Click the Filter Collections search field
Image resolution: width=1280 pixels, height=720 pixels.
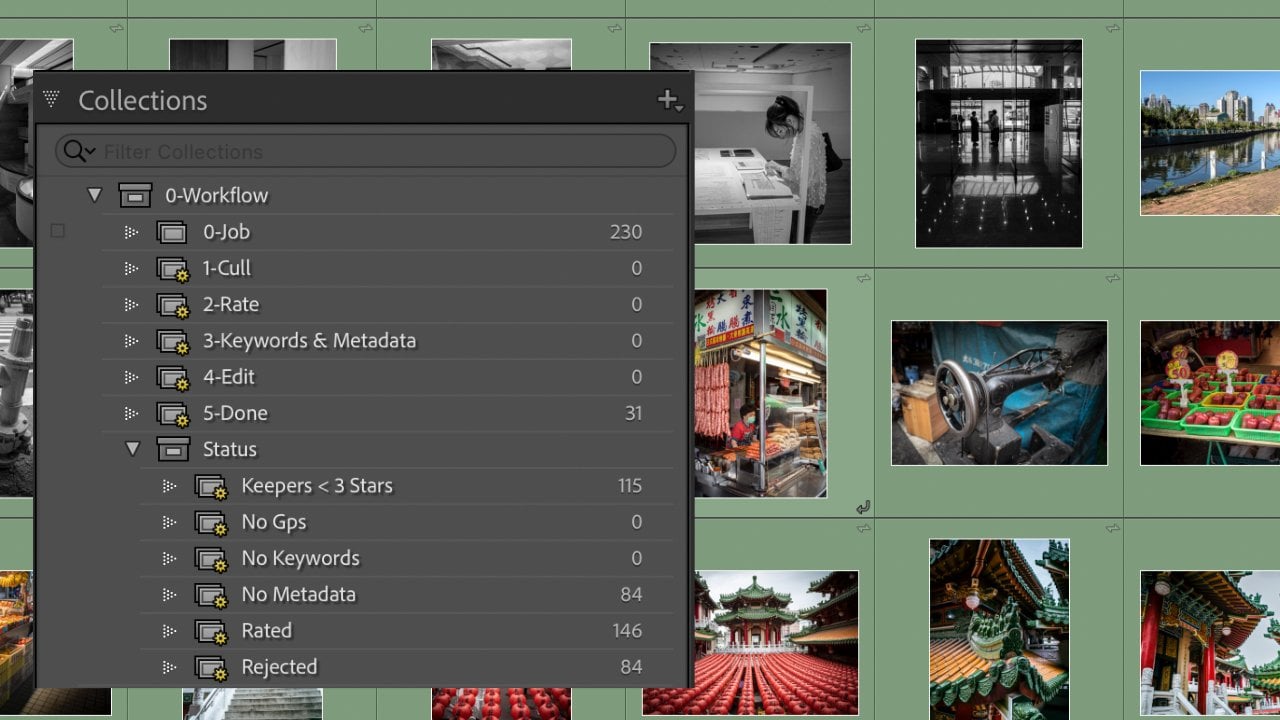pyautogui.click(x=380, y=152)
